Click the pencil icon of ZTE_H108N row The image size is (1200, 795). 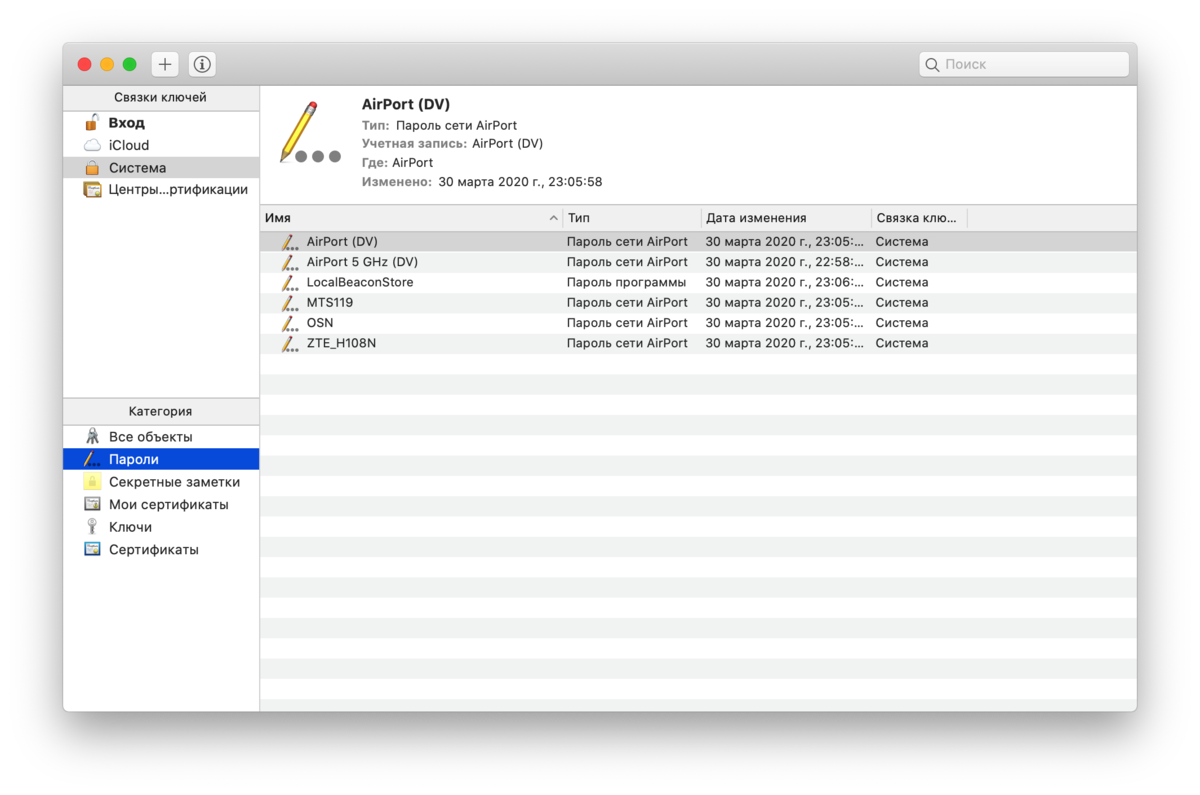coord(290,343)
